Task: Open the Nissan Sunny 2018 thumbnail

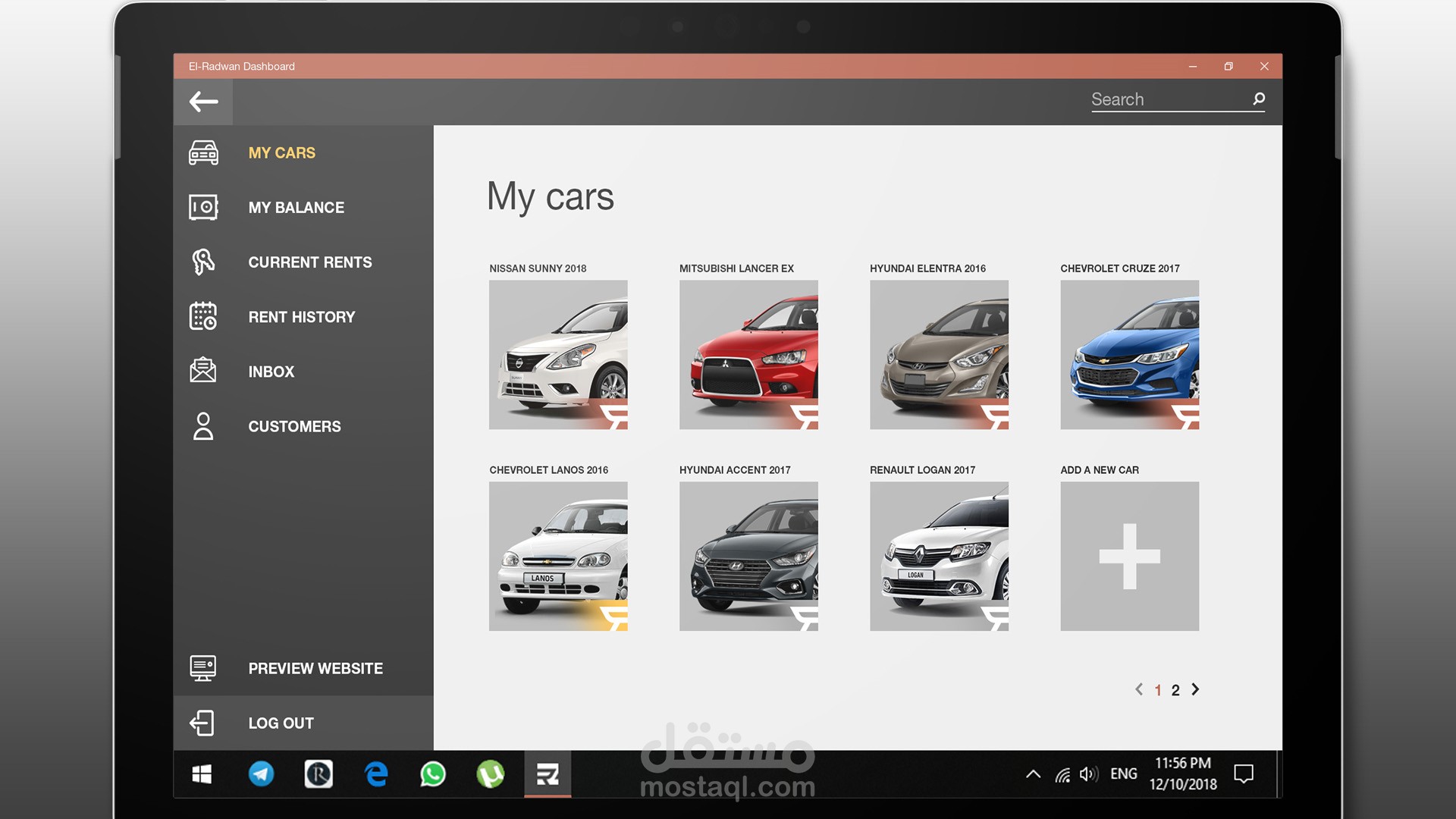Action: tap(558, 355)
